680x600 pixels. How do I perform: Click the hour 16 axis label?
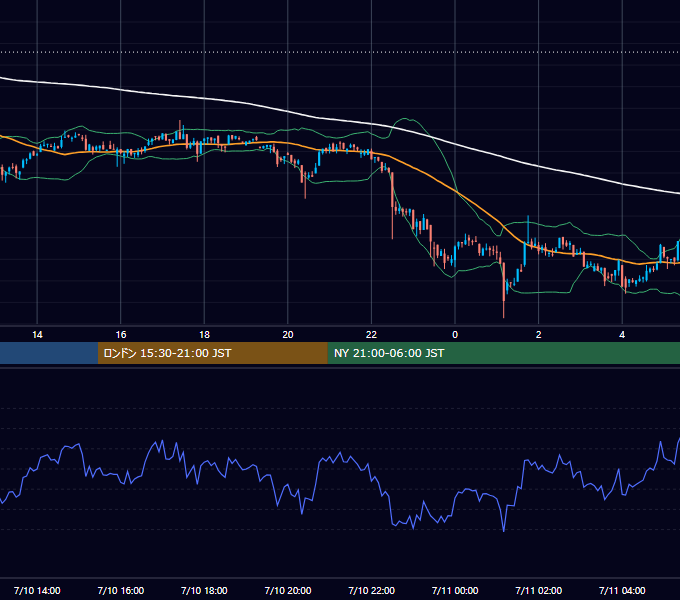pyautogui.click(x=121, y=335)
